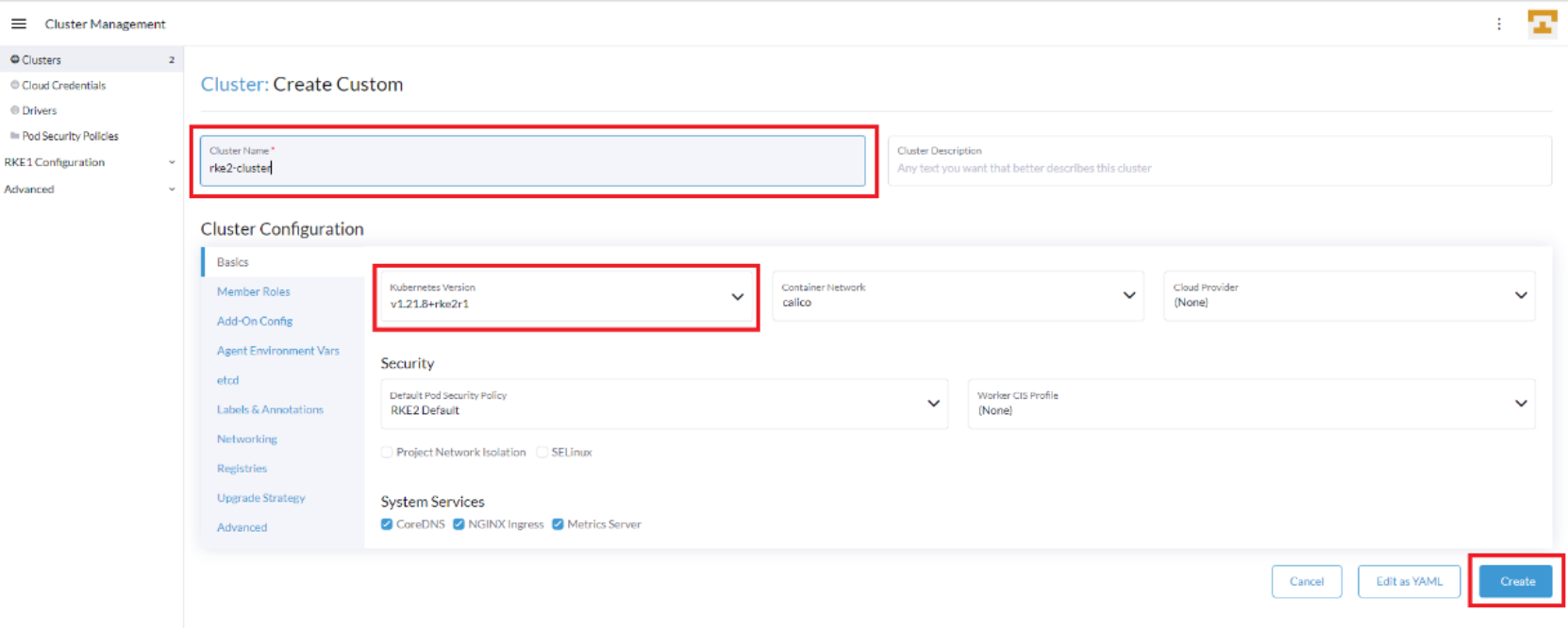The image size is (1568, 628).
Task: Open the hamburger navigation menu
Action: pos(19,24)
